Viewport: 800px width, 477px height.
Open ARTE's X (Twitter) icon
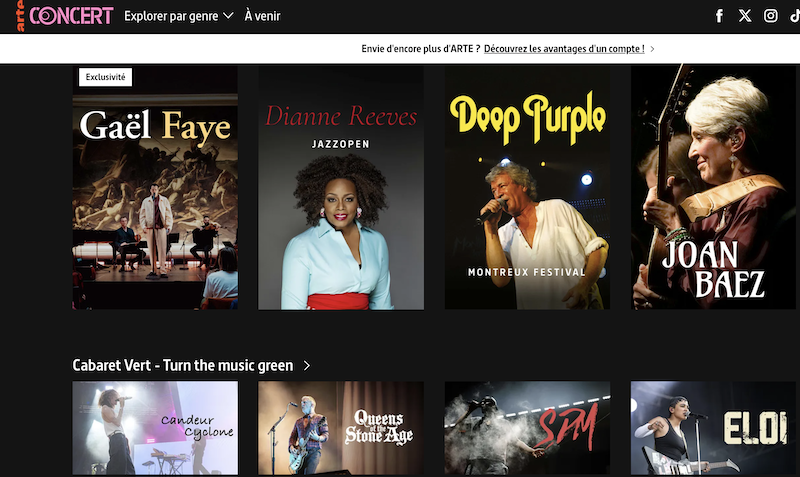tap(745, 16)
